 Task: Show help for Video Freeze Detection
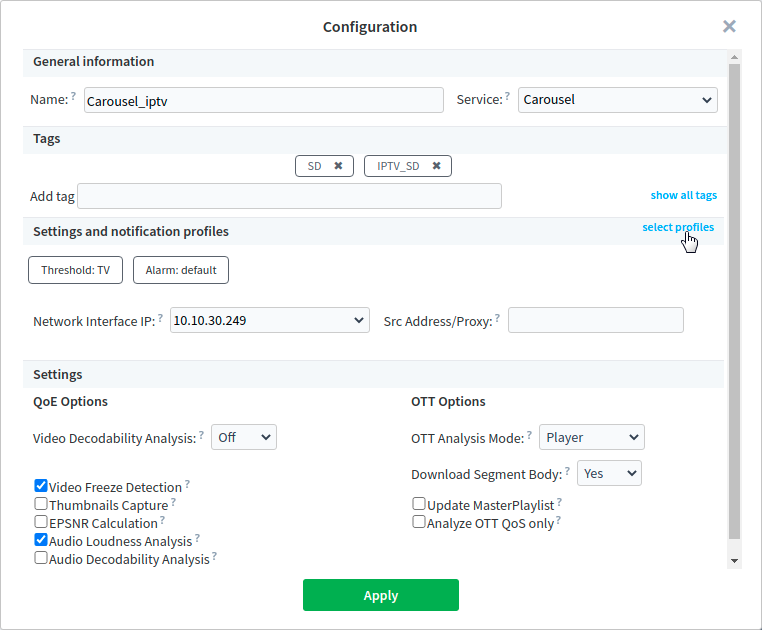pos(187,483)
